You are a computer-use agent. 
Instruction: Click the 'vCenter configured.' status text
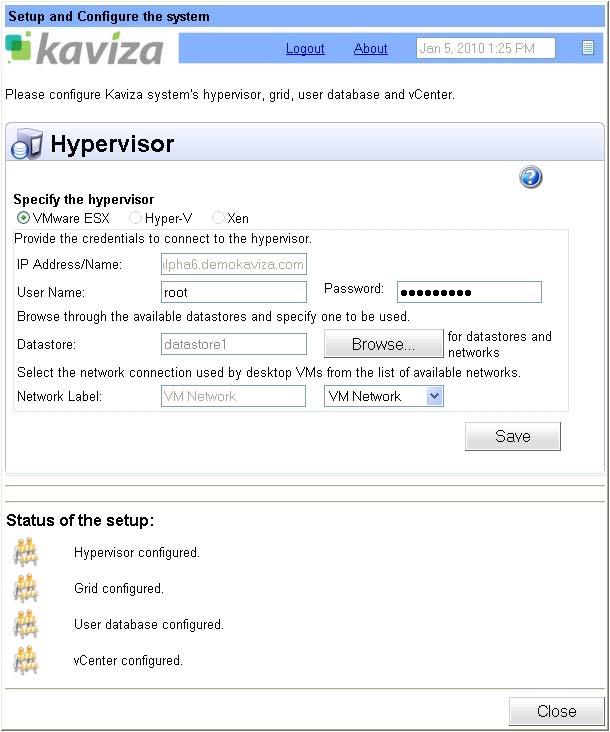point(128,661)
